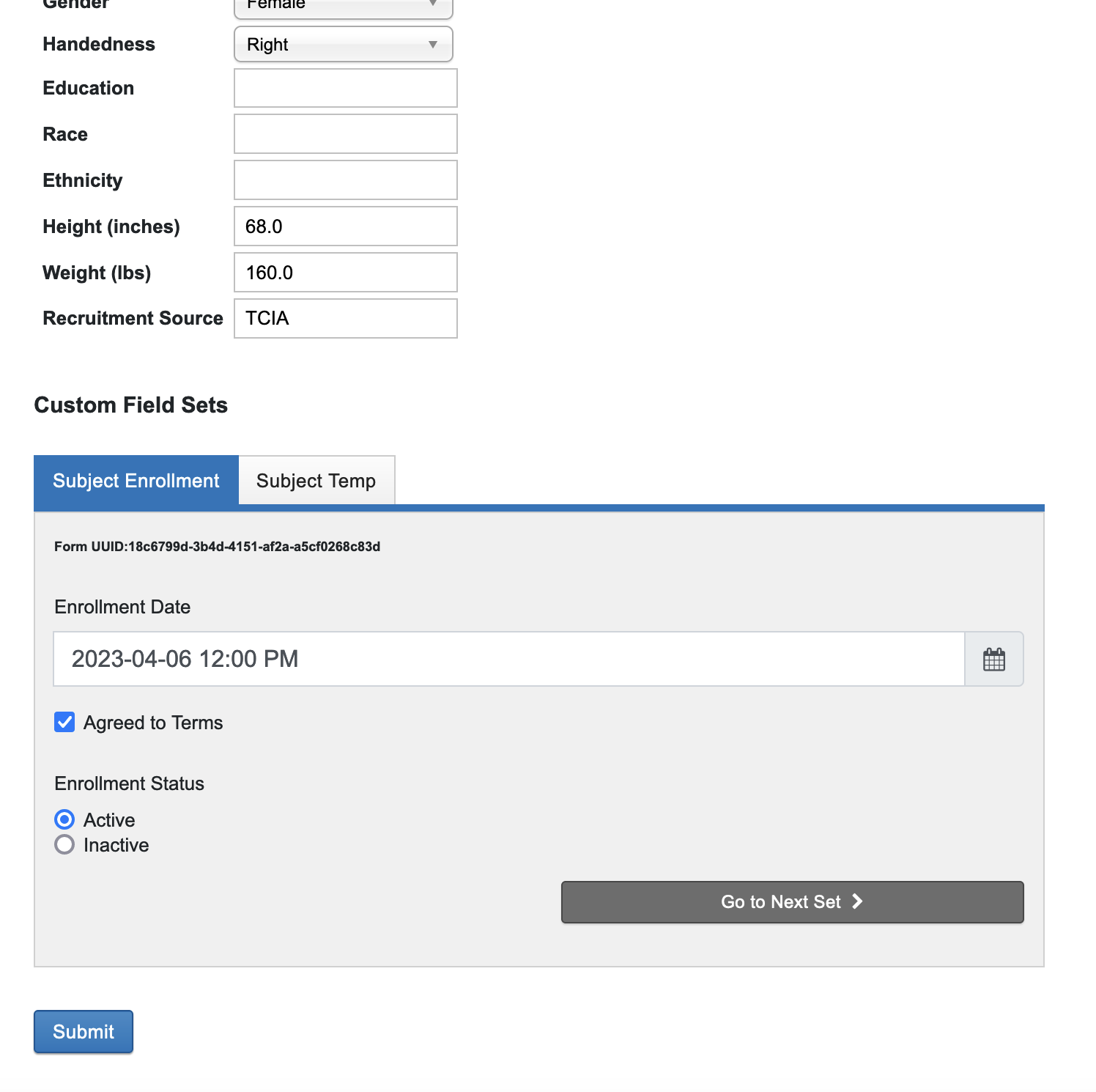Select the Inactive enrollment status
Screen dimensions: 1096x1092
point(64,845)
